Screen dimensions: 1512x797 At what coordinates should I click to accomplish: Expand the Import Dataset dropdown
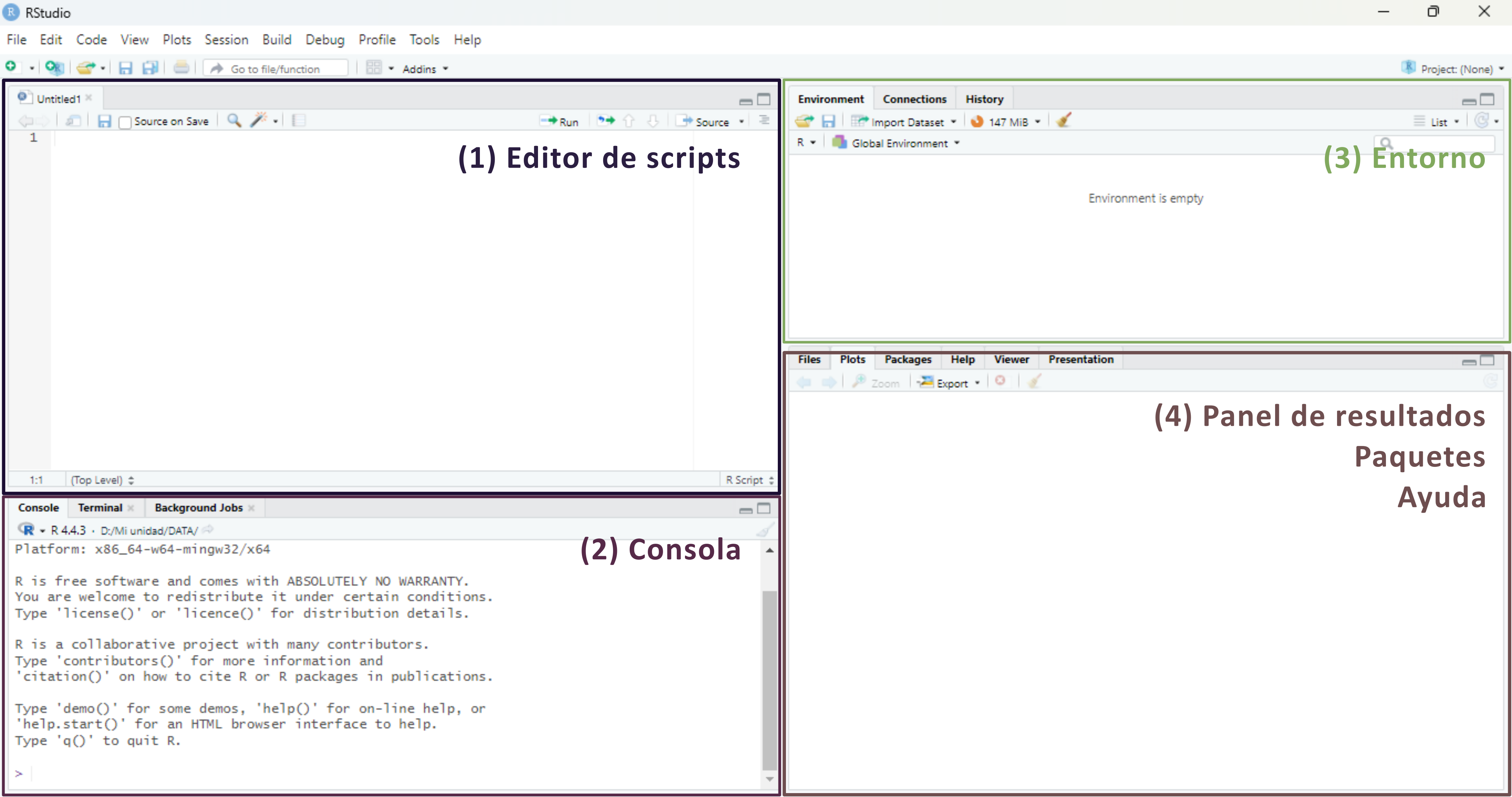tap(907, 122)
